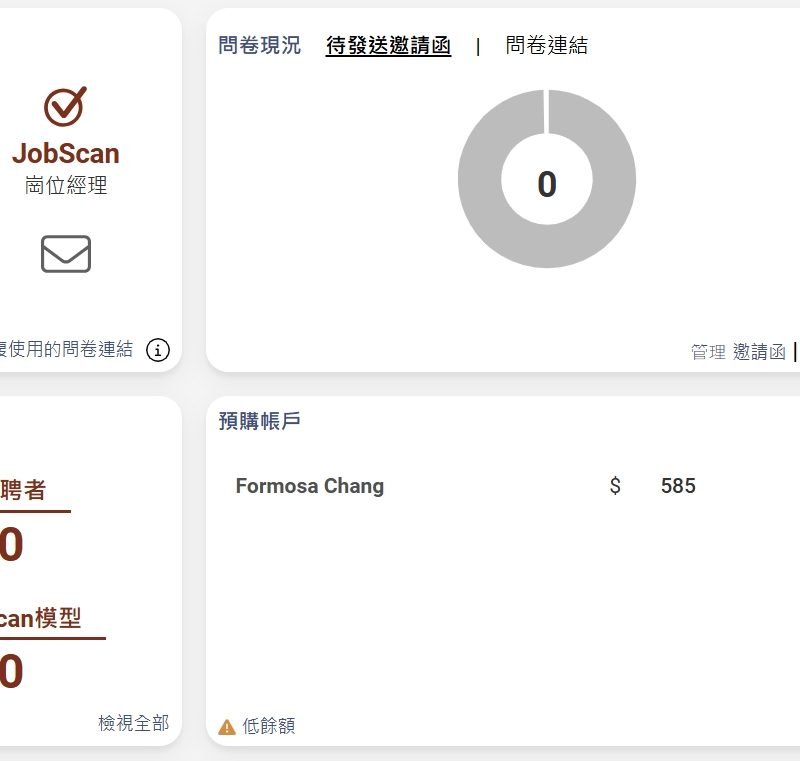Click the zero count in chart center

click(547, 184)
